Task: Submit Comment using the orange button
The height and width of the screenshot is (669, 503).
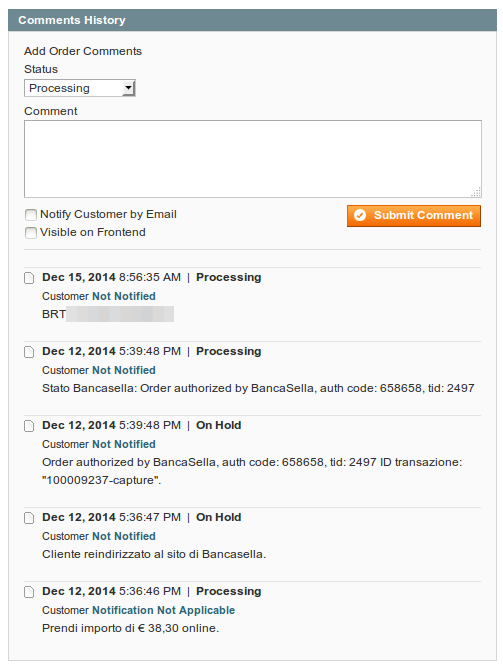Action: pyautogui.click(x=414, y=215)
